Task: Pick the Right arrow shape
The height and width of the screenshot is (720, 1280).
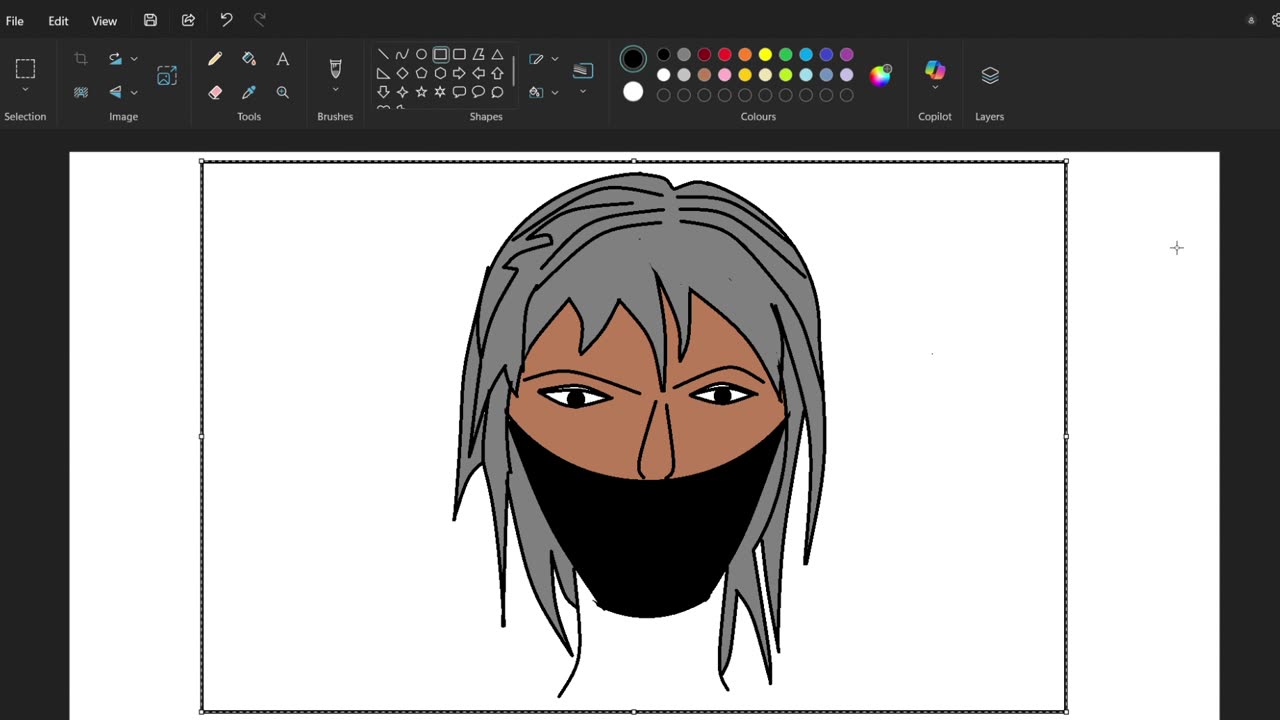Action: [x=459, y=73]
